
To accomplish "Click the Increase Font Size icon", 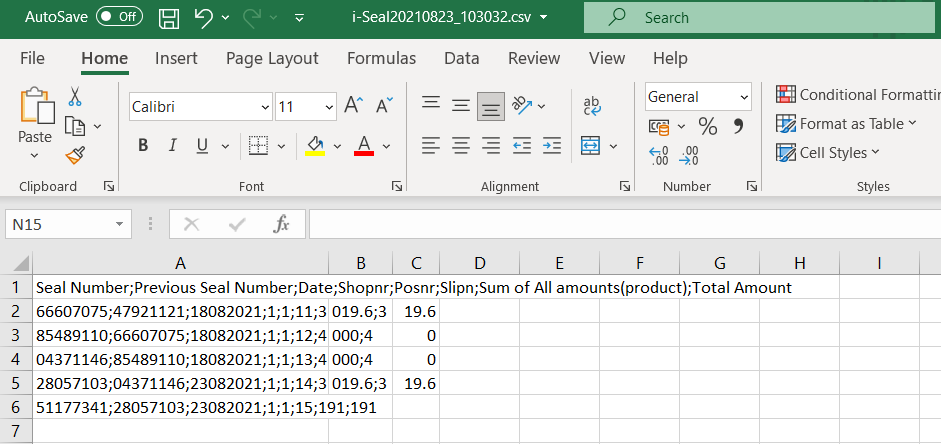I will coord(354,106).
